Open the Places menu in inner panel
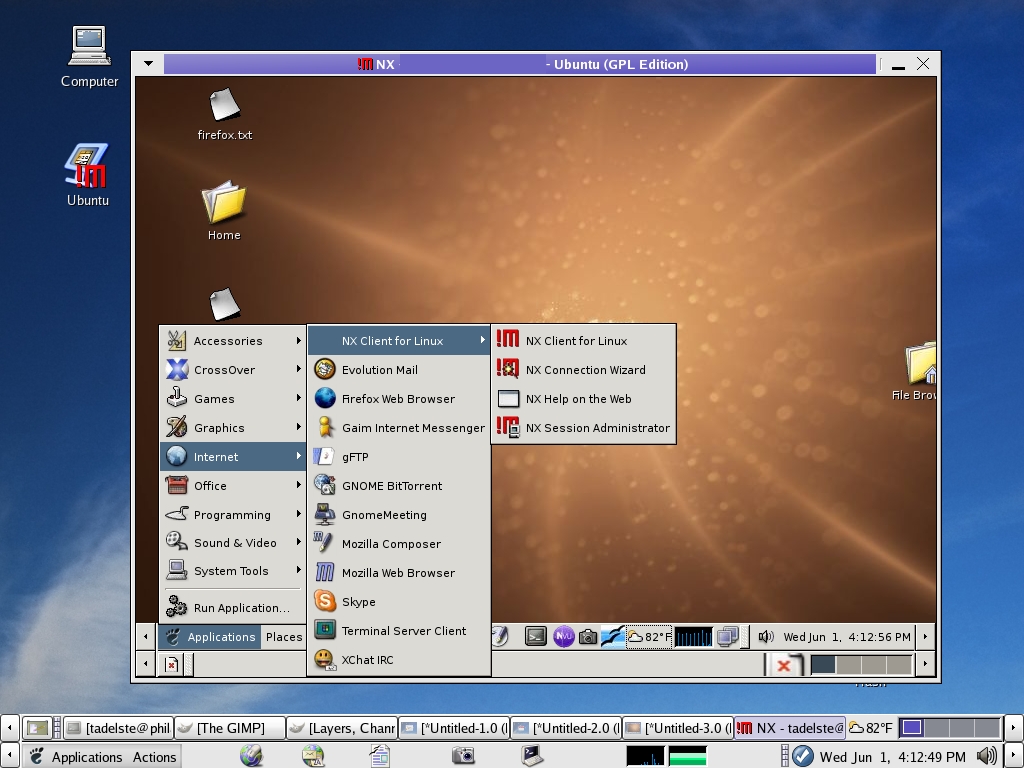 (x=283, y=637)
